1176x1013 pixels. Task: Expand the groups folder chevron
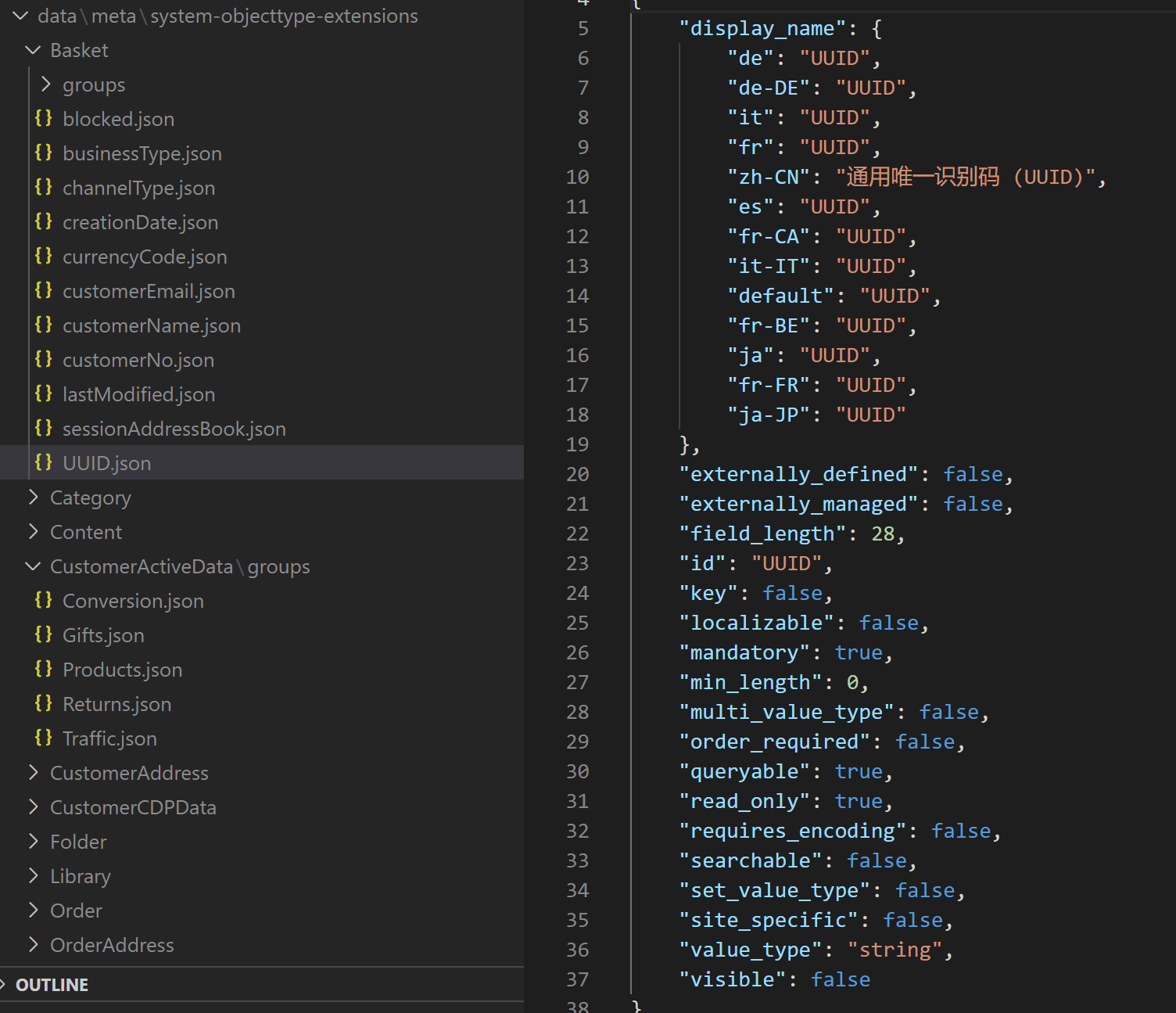pos(45,84)
